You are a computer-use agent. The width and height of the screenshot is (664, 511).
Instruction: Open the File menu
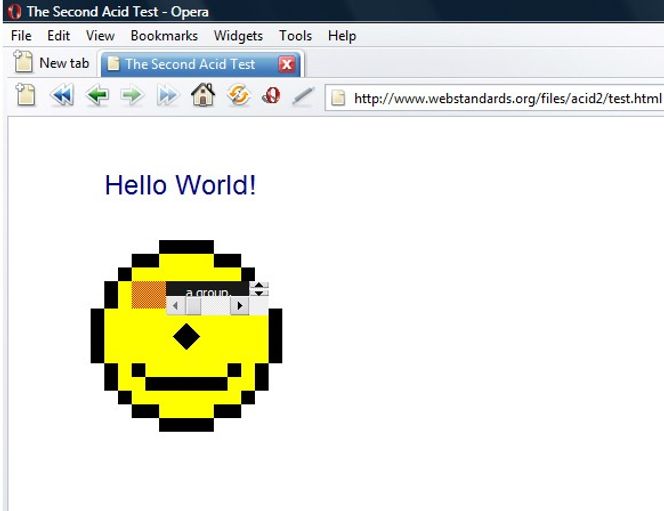point(21,36)
